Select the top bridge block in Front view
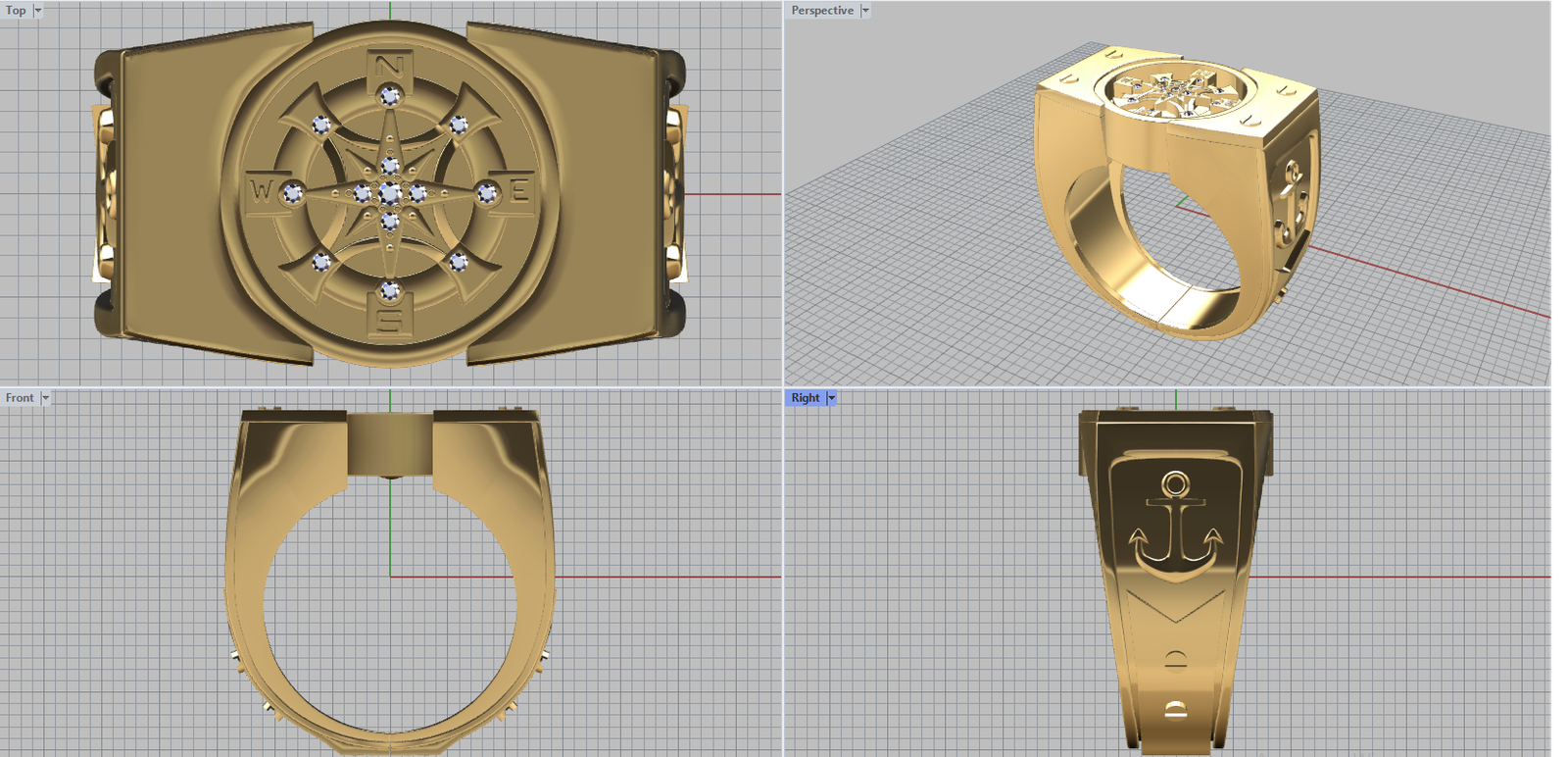 [390, 443]
